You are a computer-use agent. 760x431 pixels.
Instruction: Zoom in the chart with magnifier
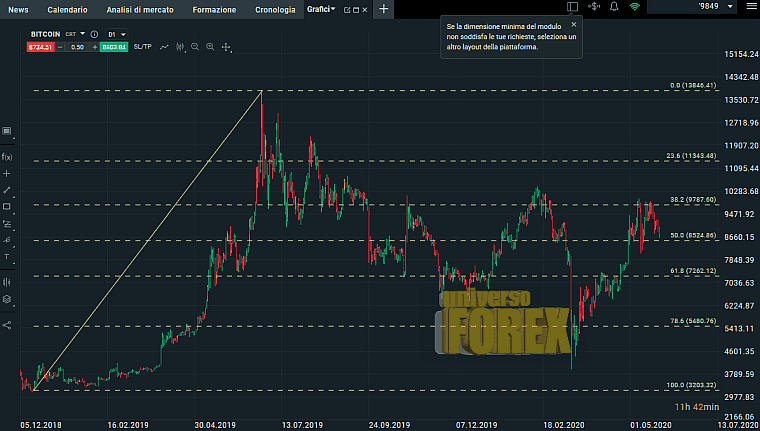(x=210, y=47)
